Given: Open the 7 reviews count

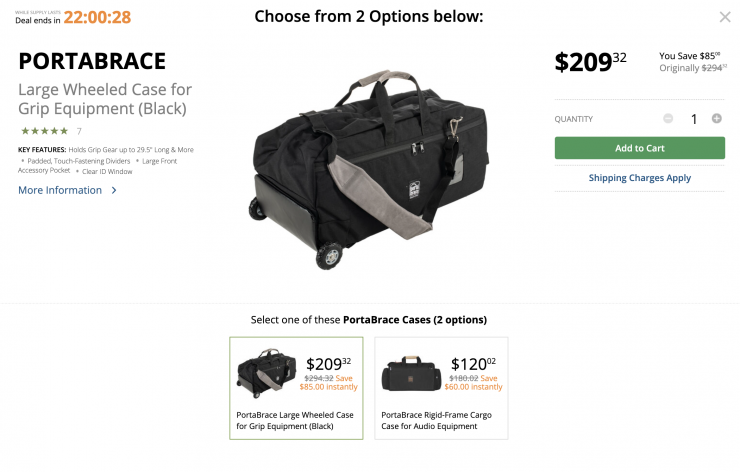Looking at the screenshot, I should pyautogui.click(x=79, y=131).
